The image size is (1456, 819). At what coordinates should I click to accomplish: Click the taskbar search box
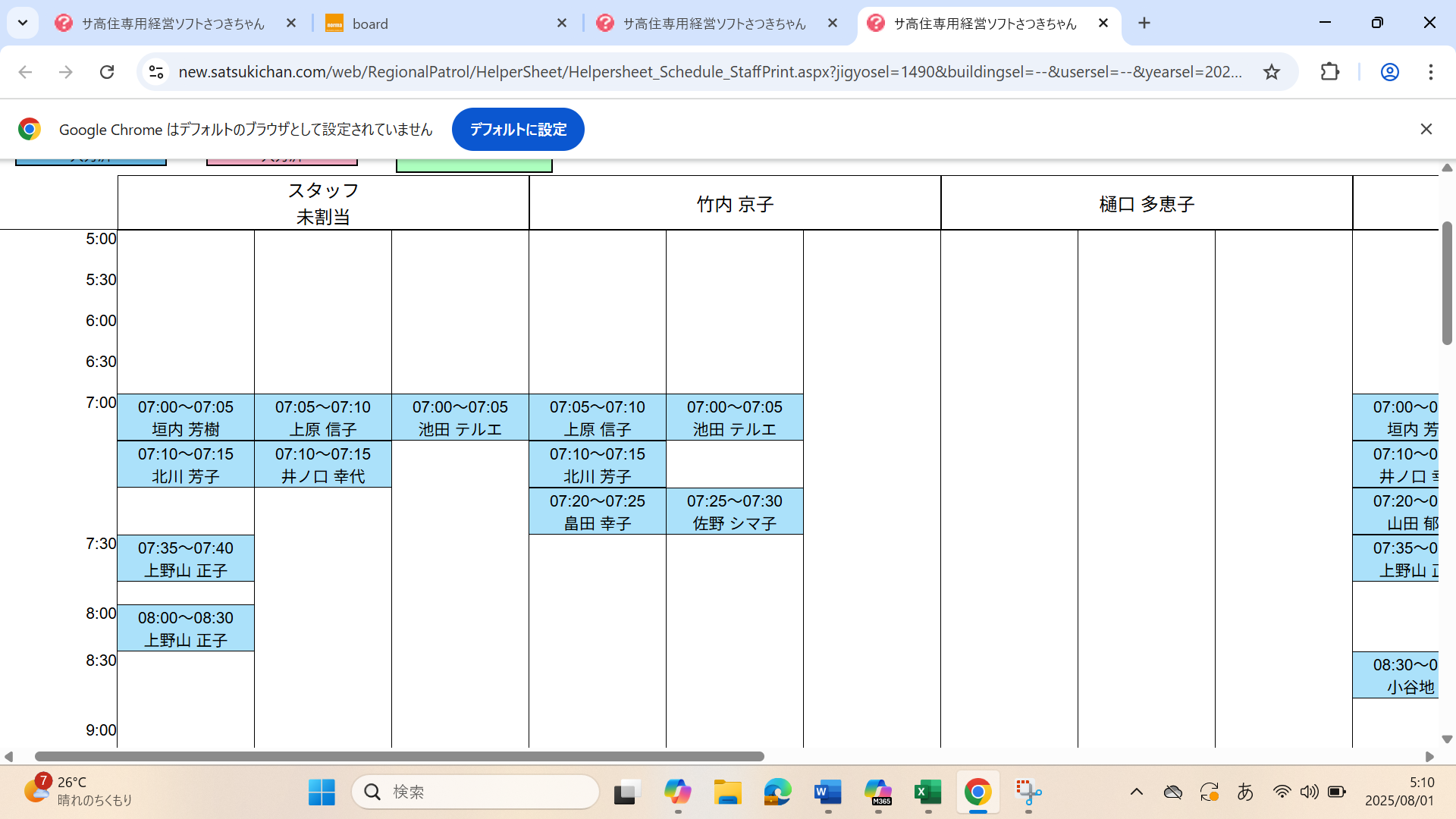475,792
